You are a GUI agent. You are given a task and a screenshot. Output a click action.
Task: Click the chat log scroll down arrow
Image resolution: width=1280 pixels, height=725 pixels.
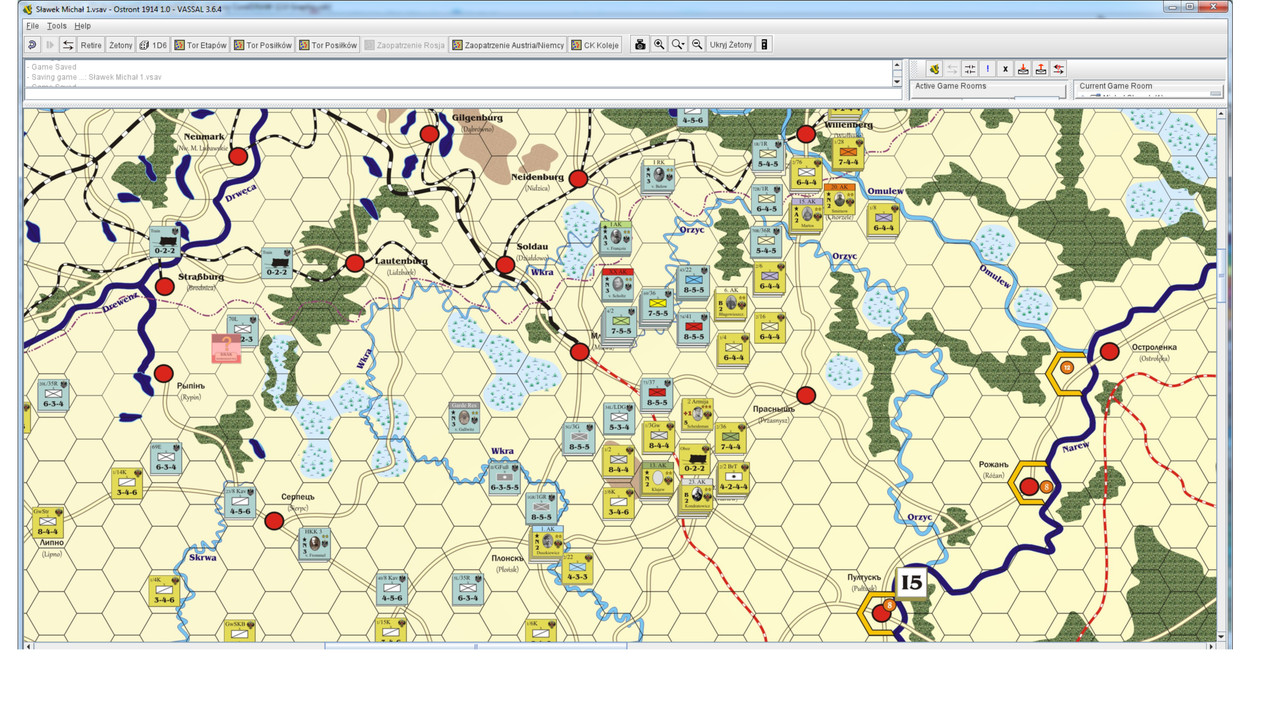coord(897,82)
